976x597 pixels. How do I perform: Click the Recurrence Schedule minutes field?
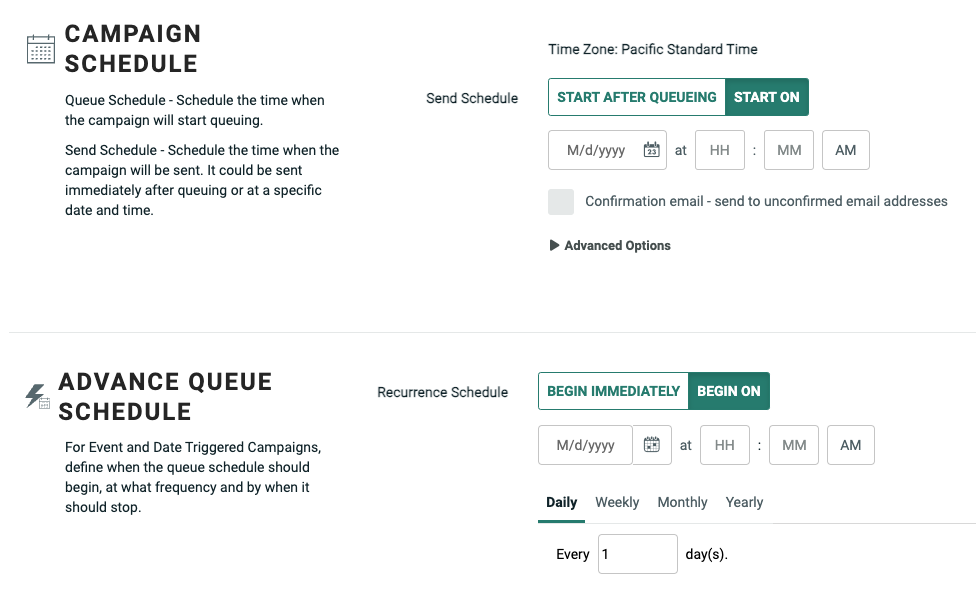[794, 445]
